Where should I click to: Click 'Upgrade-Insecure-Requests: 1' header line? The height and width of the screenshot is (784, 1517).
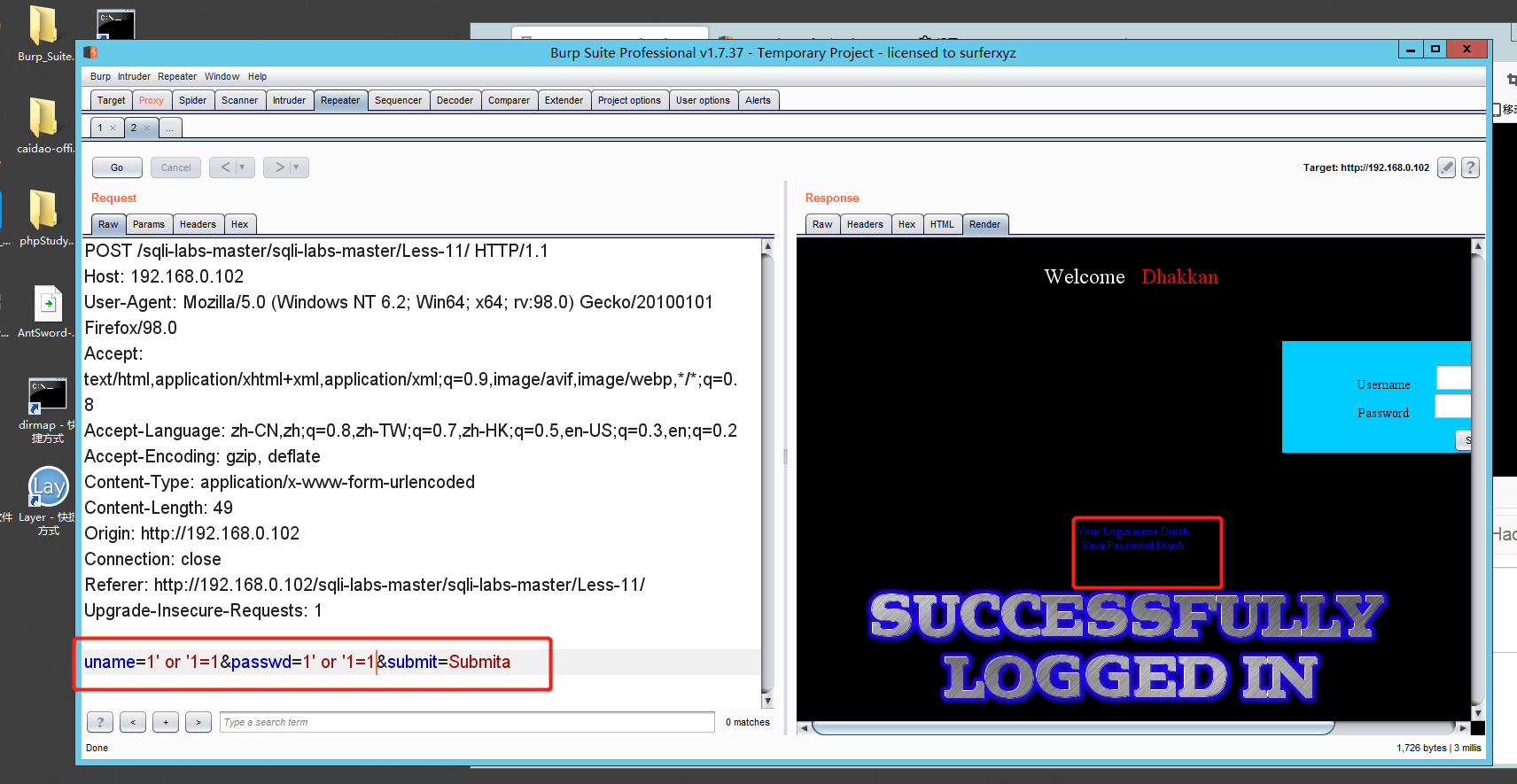(x=203, y=611)
